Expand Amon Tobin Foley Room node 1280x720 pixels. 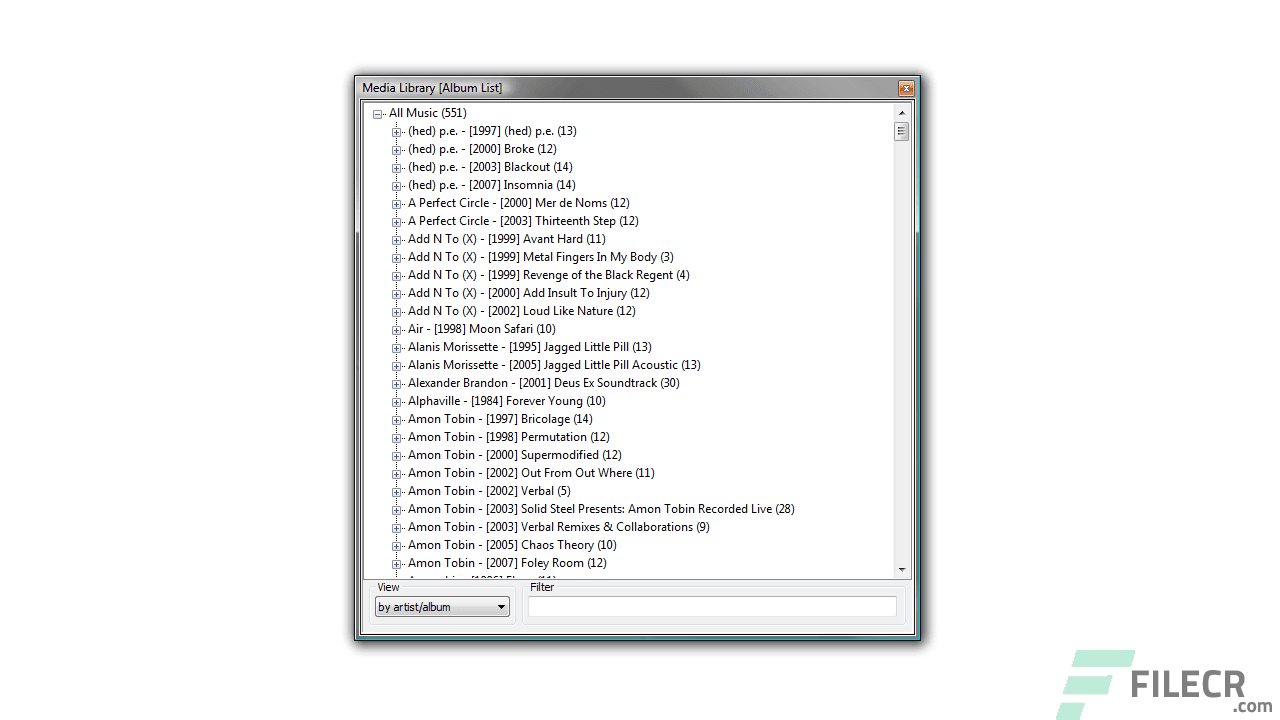[397, 564]
